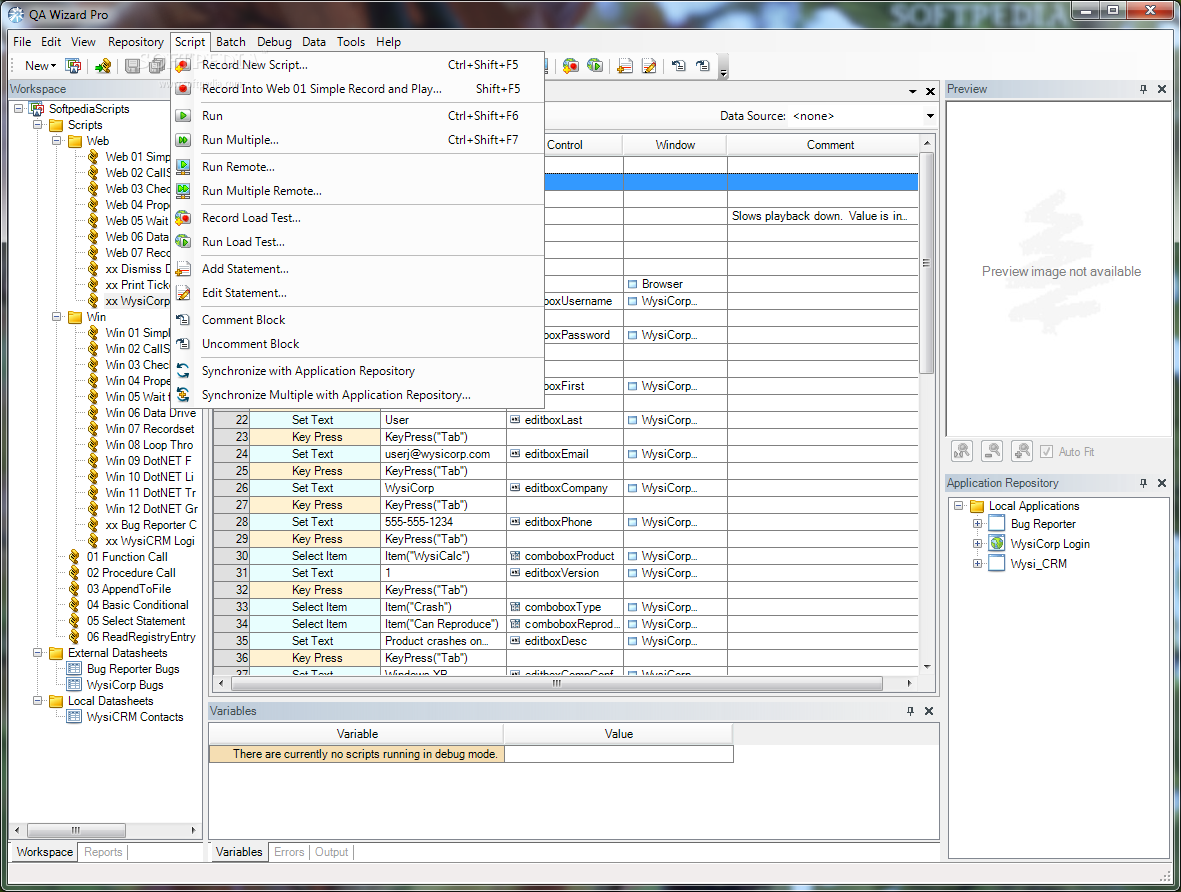Click the new workspace toolbar icon beside New
Image resolution: width=1181 pixels, height=892 pixels.
pyautogui.click(x=73, y=66)
